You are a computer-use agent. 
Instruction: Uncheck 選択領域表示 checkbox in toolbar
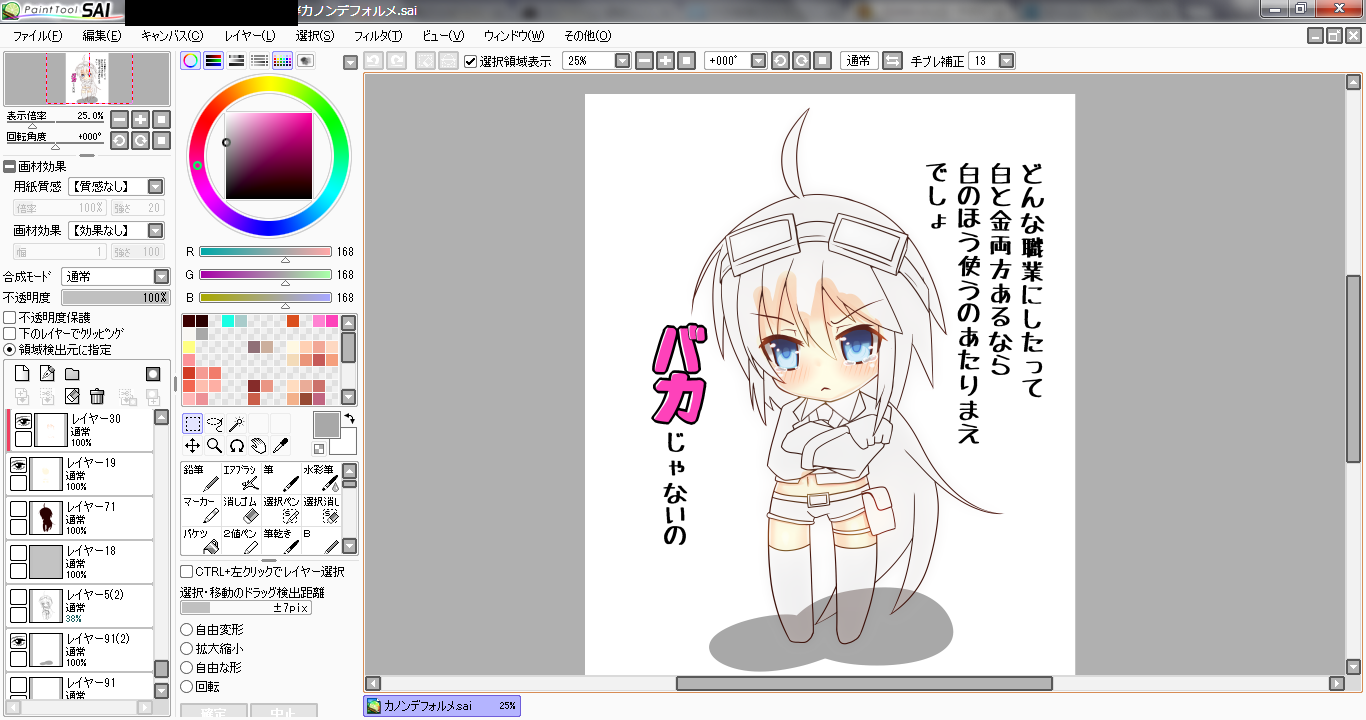coord(470,61)
